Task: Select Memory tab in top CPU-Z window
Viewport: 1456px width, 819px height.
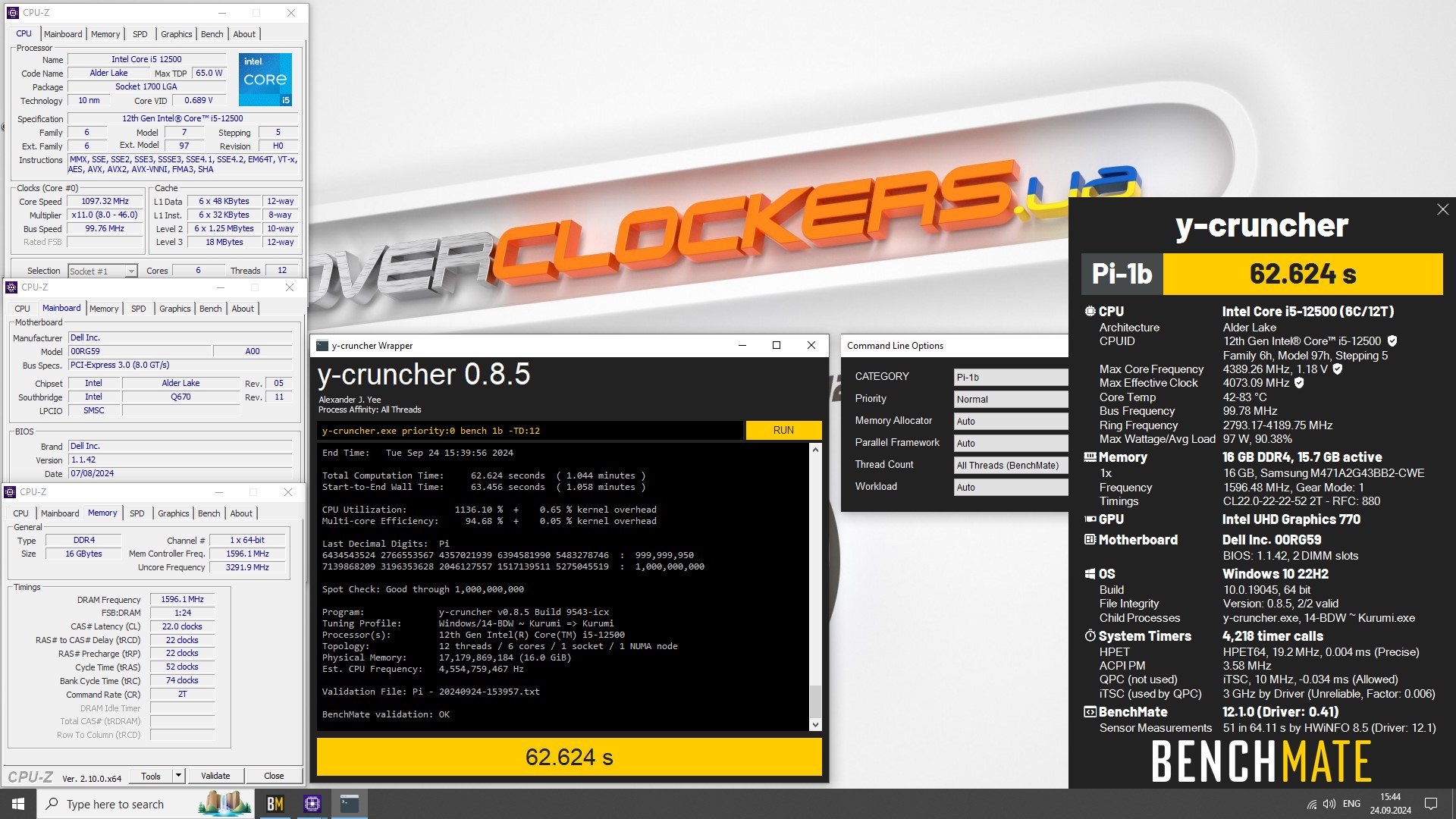Action: [105, 34]
